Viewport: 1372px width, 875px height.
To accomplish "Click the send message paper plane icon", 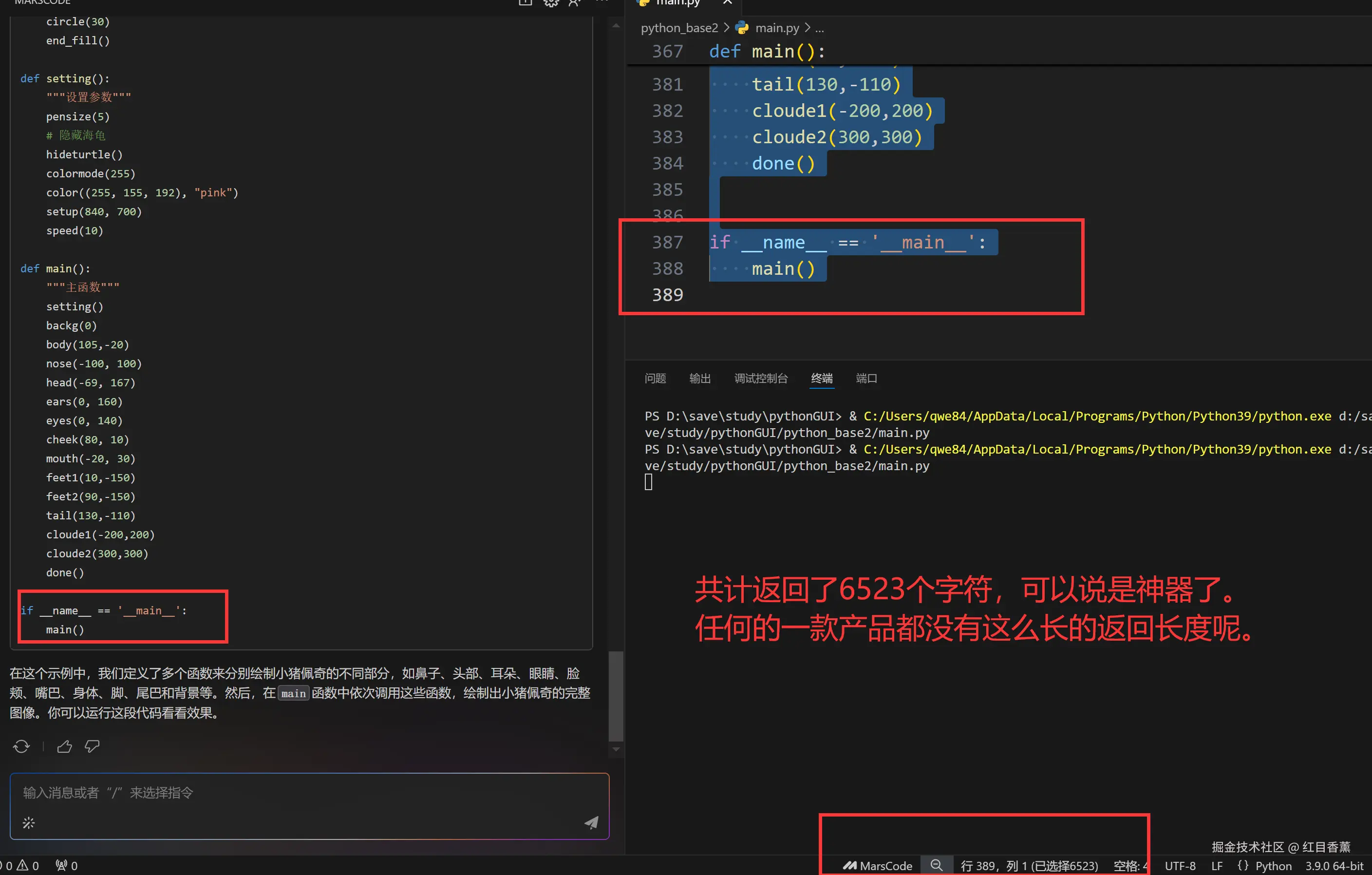I will pos(591,822).
